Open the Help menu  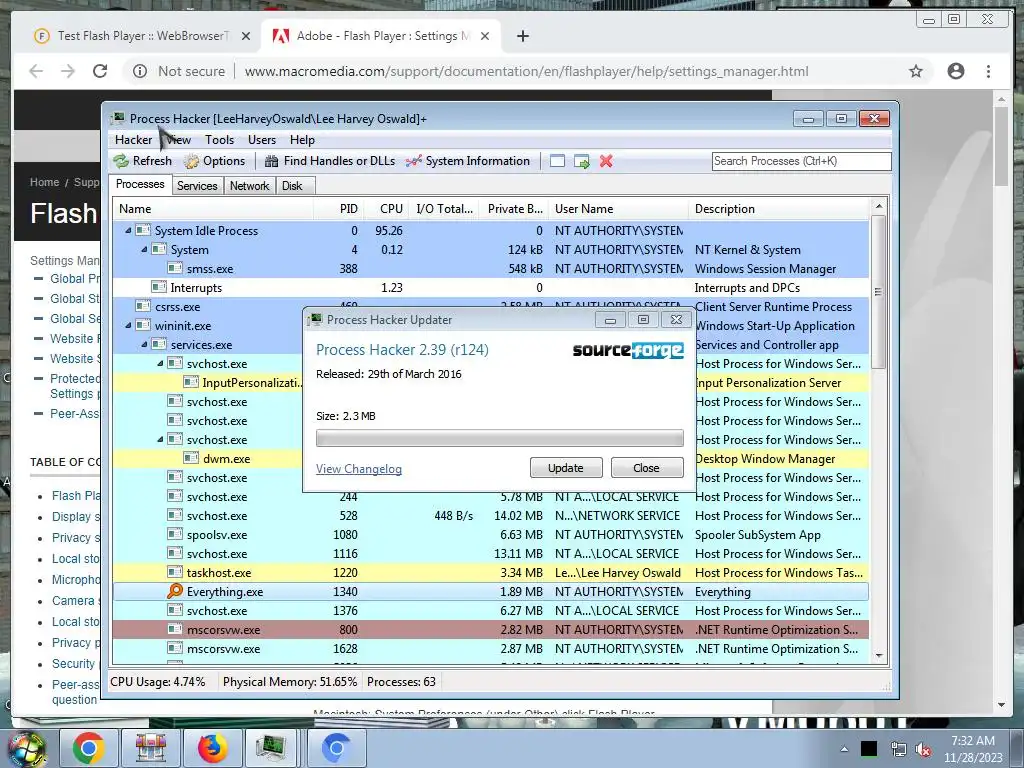click(302, 140)
